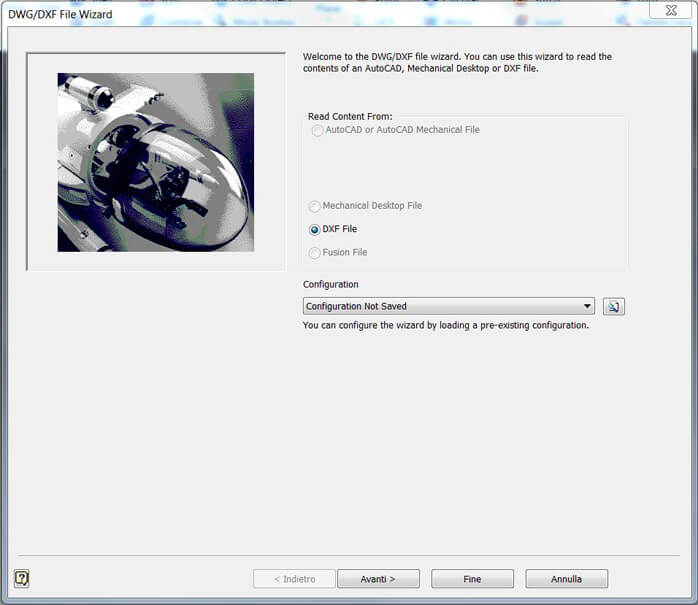Click the submarine preview image
698x605 pixels.
coord(156,162)
